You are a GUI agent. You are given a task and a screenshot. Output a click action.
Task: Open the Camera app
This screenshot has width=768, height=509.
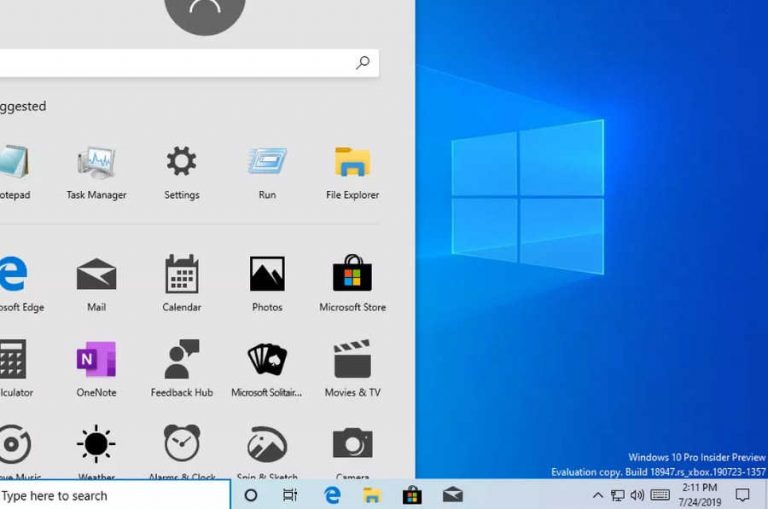coord(352,451)
